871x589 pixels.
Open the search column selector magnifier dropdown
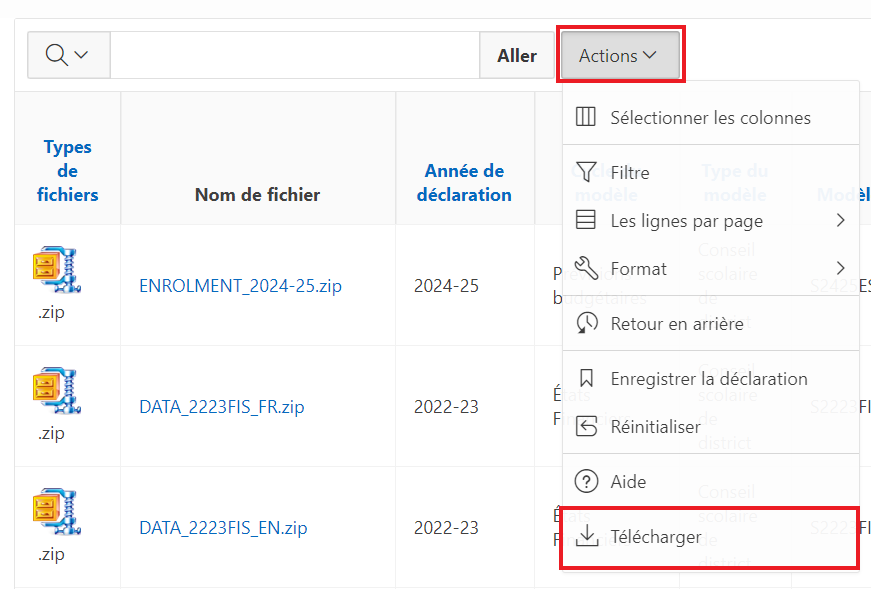68,55
